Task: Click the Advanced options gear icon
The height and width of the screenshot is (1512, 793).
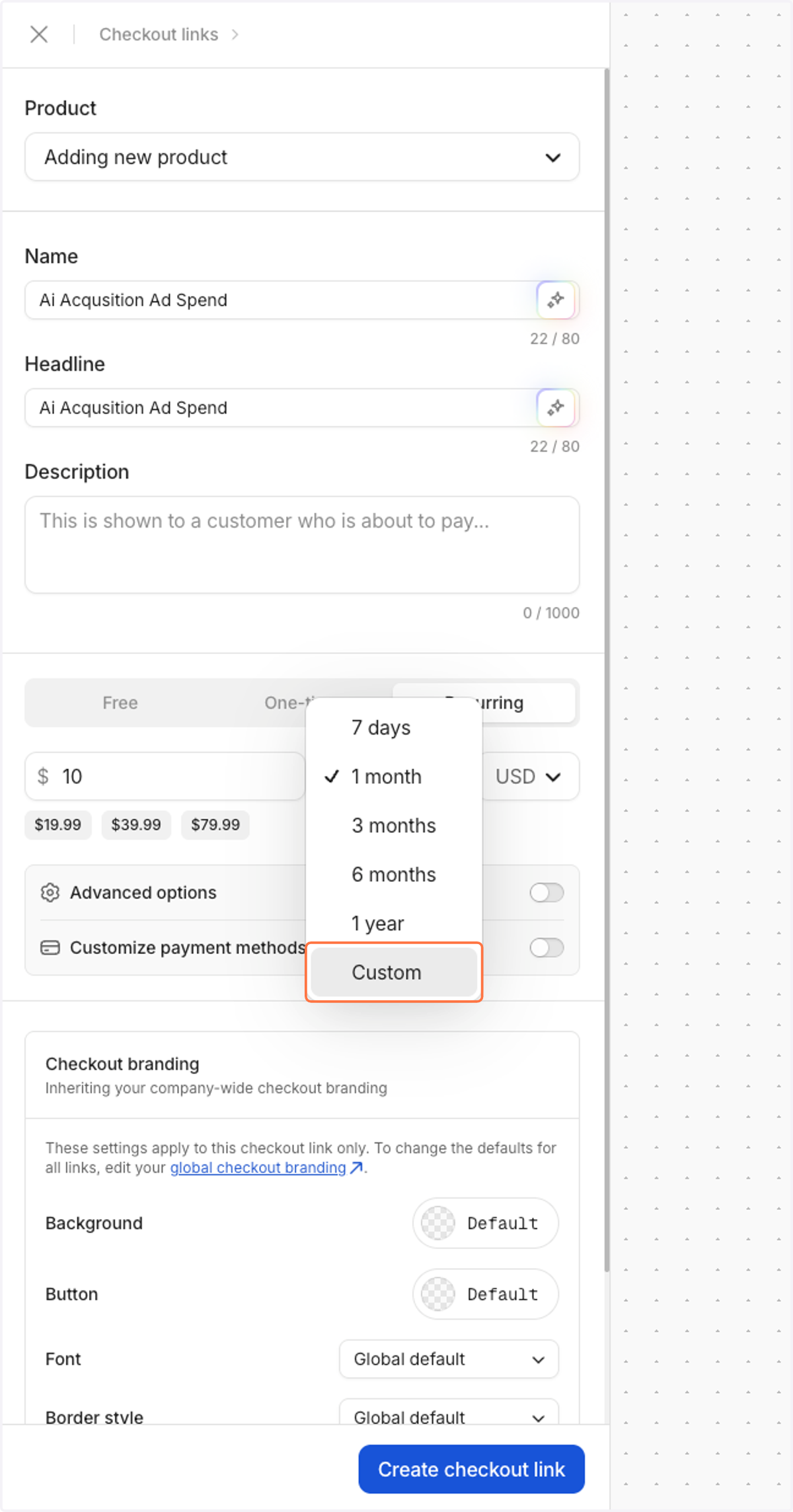Action: click(50, 893)
